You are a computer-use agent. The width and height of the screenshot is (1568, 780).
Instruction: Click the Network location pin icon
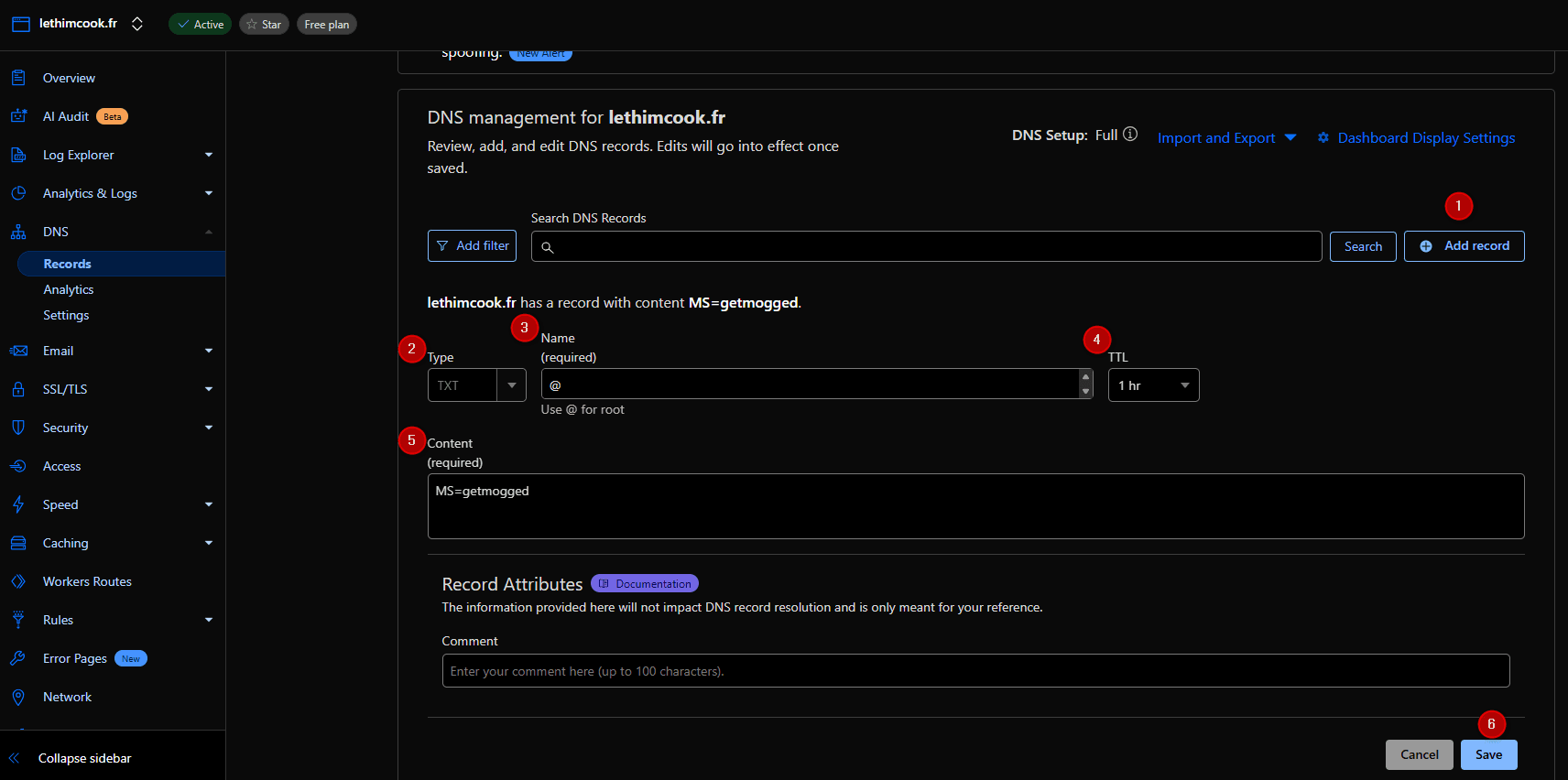18,697
